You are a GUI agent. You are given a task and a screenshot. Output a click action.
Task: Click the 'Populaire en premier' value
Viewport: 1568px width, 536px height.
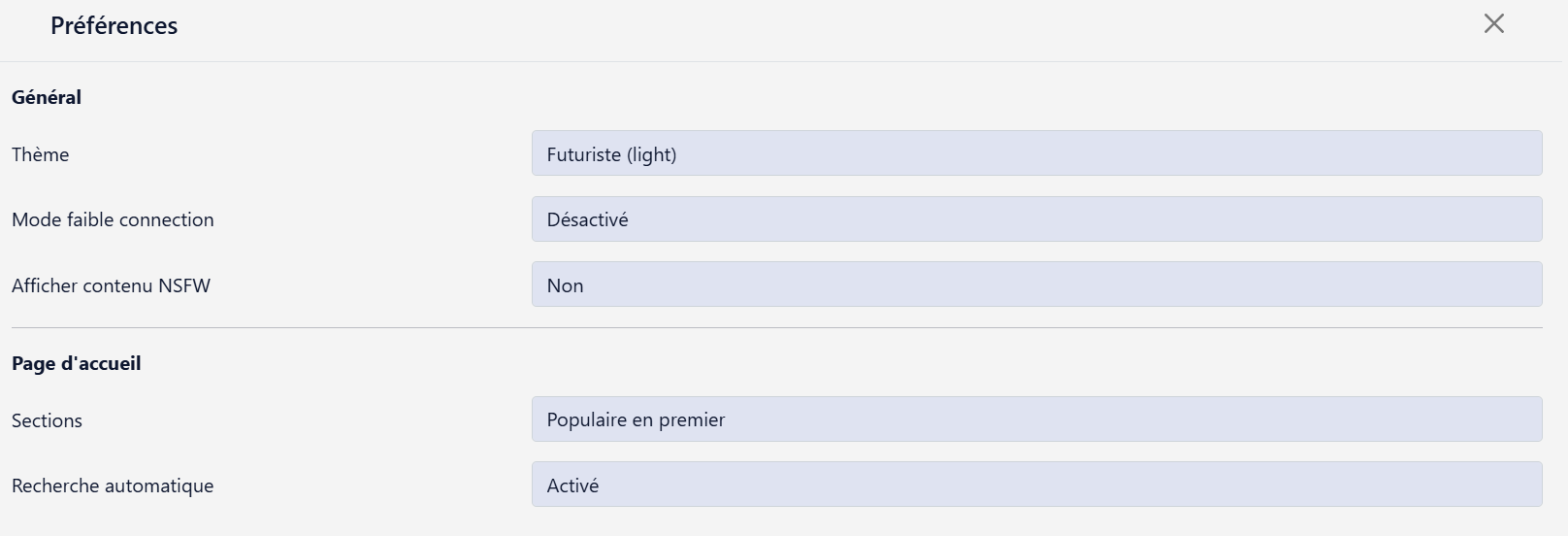(x=636, y=419)
